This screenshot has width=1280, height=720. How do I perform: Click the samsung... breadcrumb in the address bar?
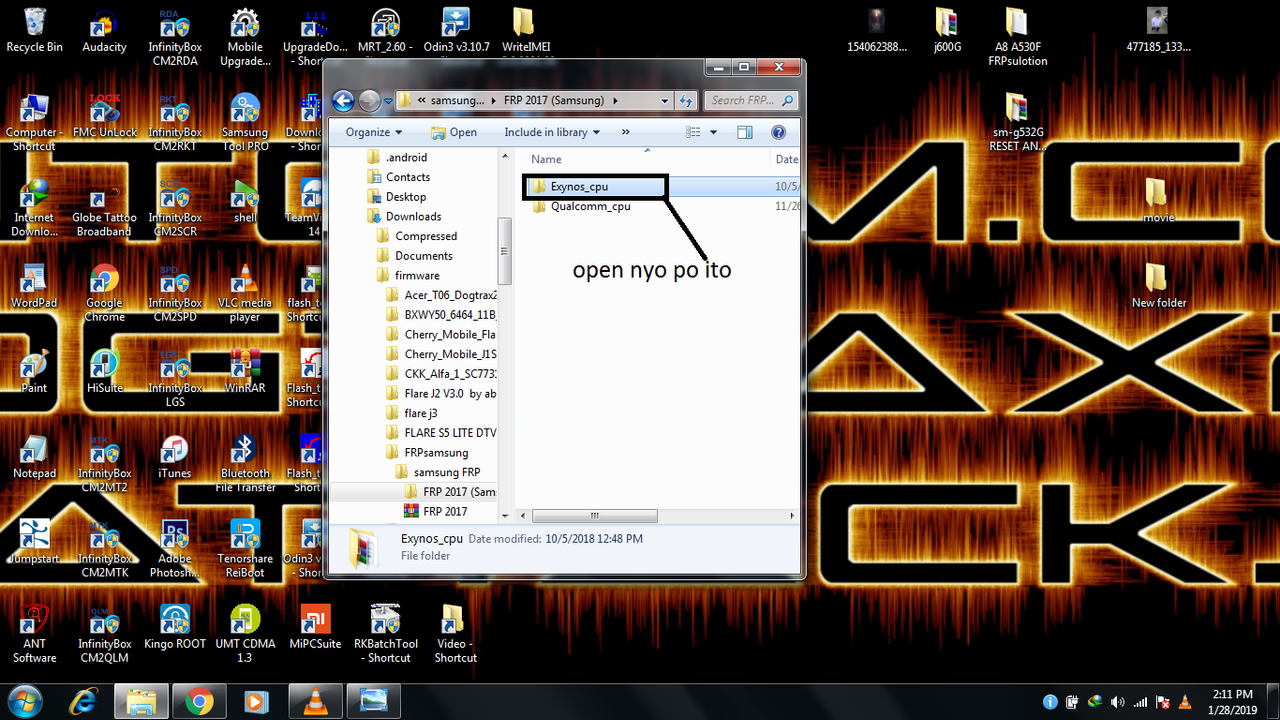pyautogui.click(x=458, y=101)
